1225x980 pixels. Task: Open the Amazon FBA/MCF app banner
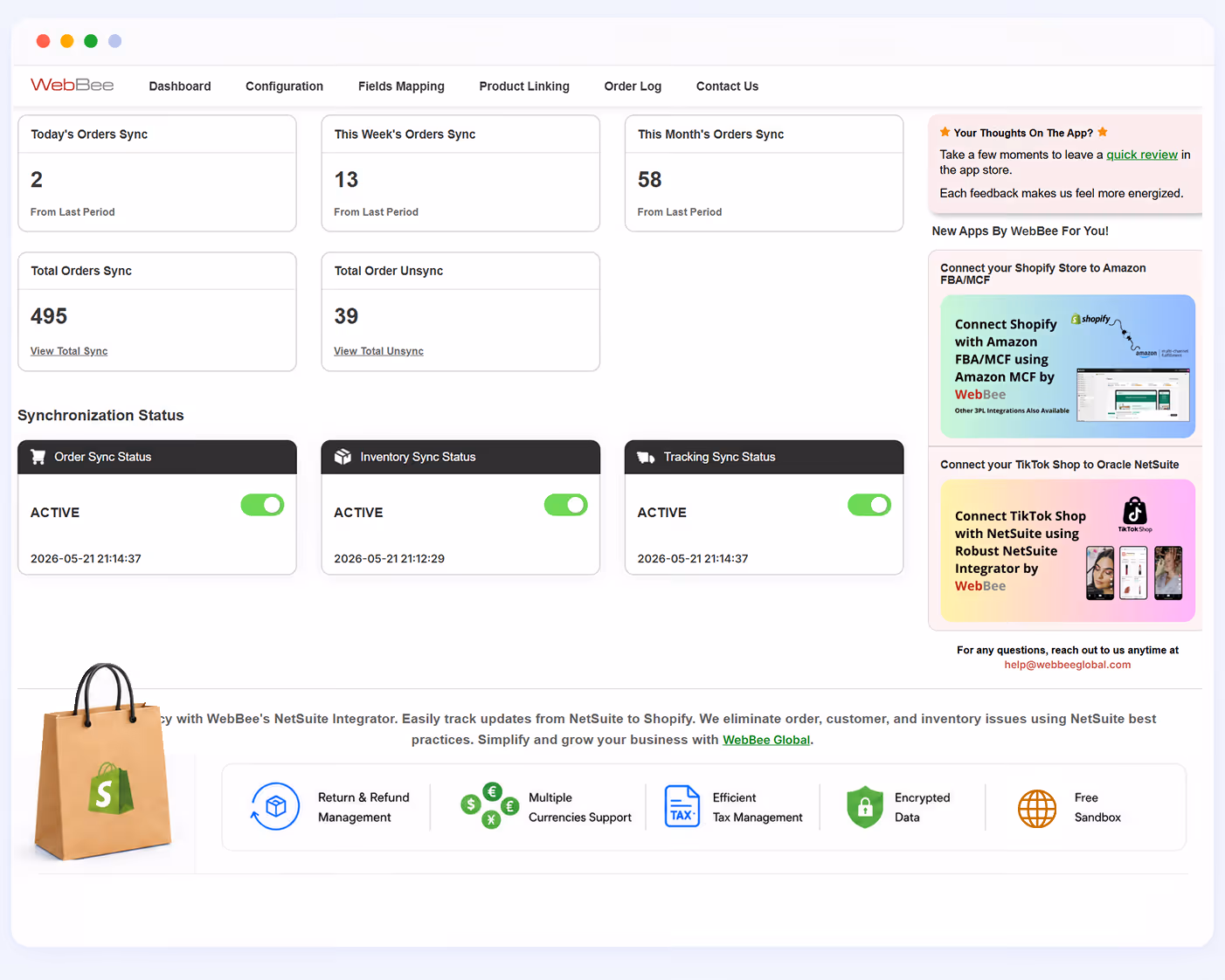point(1068,366)
